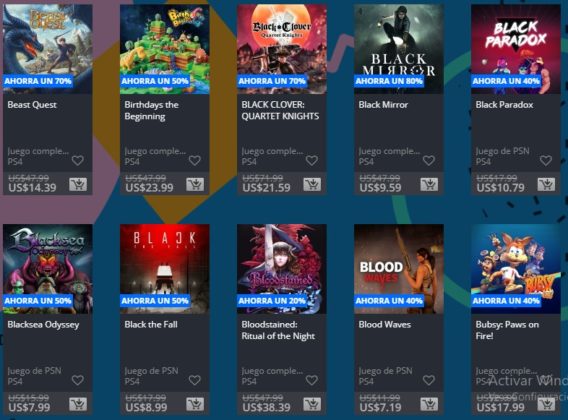
Task: Open the Bloodstained: Ritual of the Night title
Action: point(278,330)
